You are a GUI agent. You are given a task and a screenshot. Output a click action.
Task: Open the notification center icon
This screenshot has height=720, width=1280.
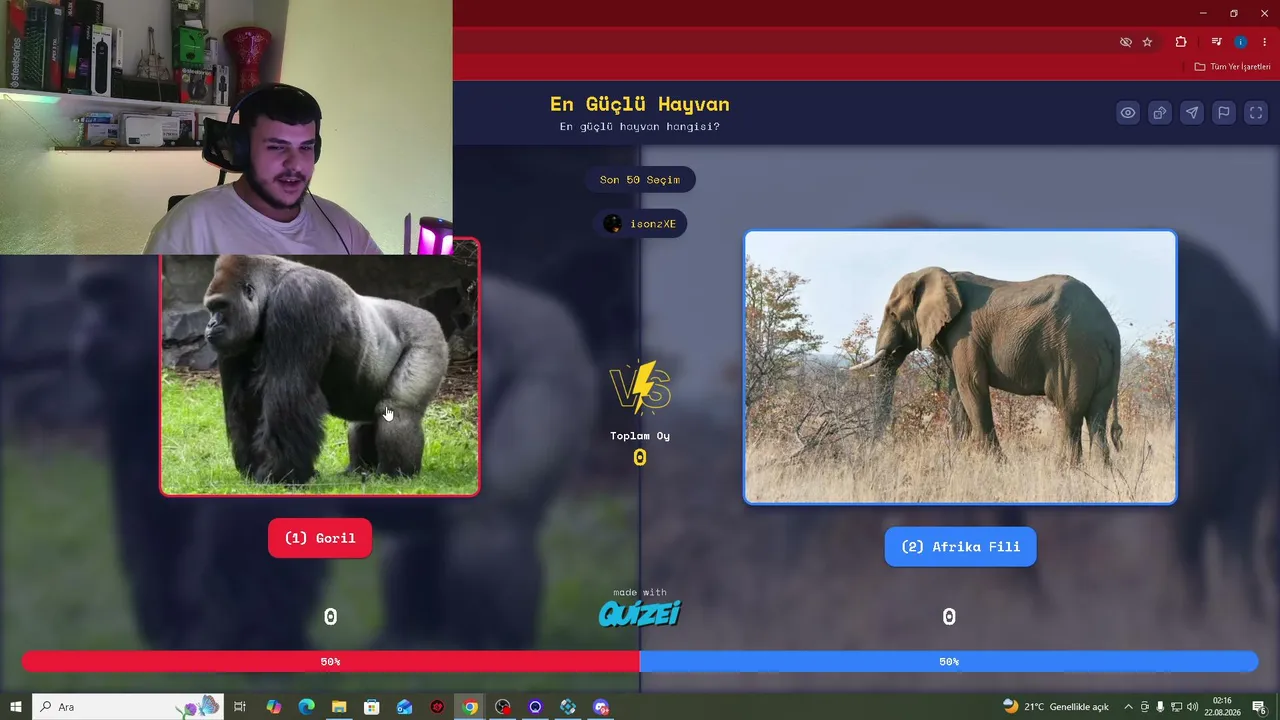pos(1259,707)
